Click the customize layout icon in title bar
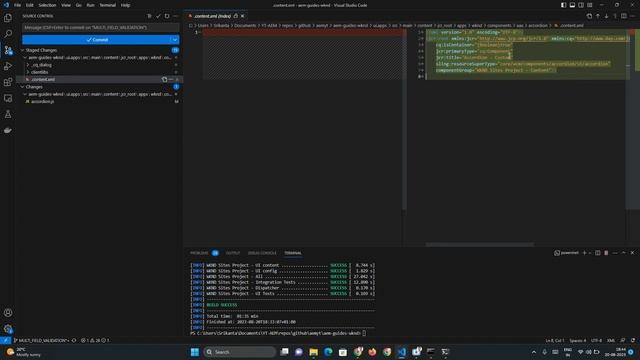Viewport: 640px width, 360px height. 590,5
